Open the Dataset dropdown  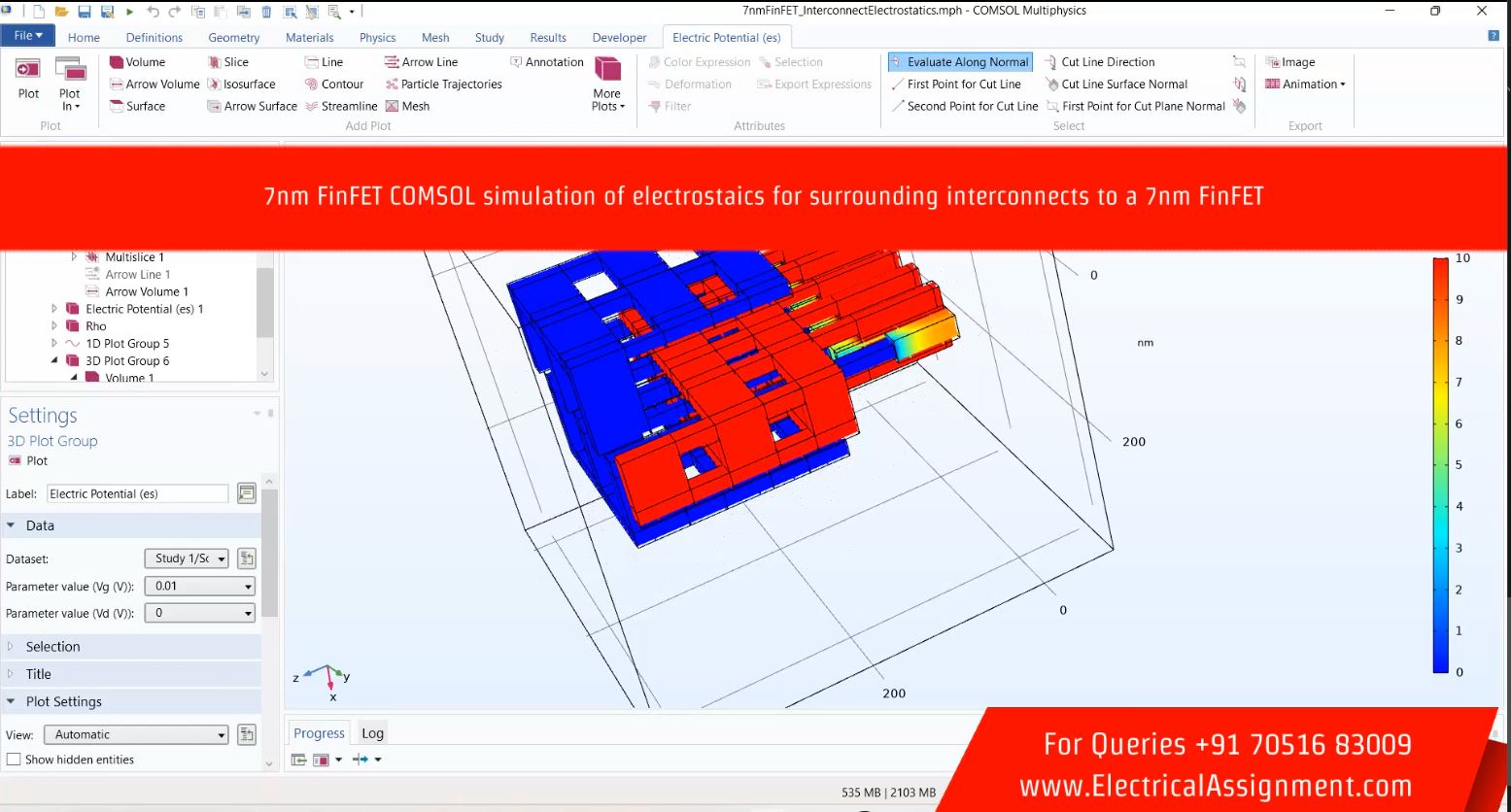[x=187, y=558]
